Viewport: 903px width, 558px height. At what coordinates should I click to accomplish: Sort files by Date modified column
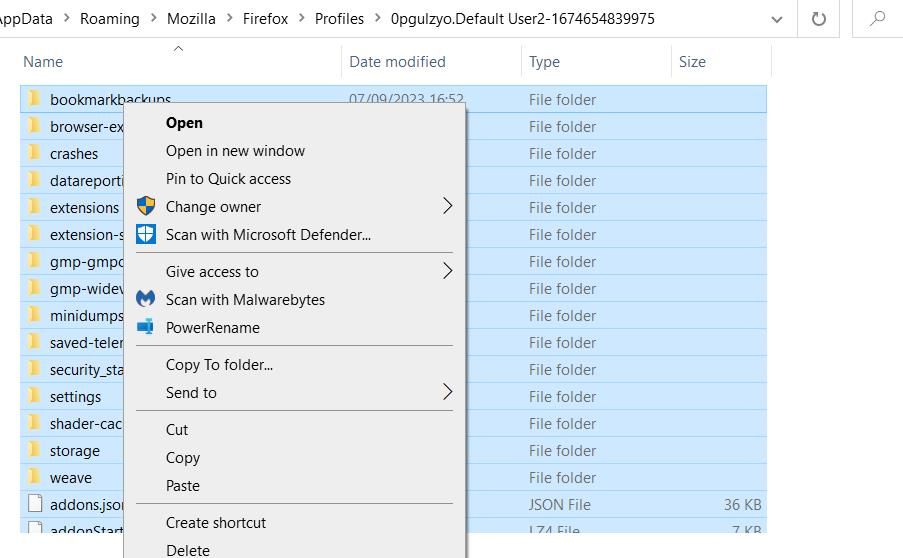(x=397, y=62)
